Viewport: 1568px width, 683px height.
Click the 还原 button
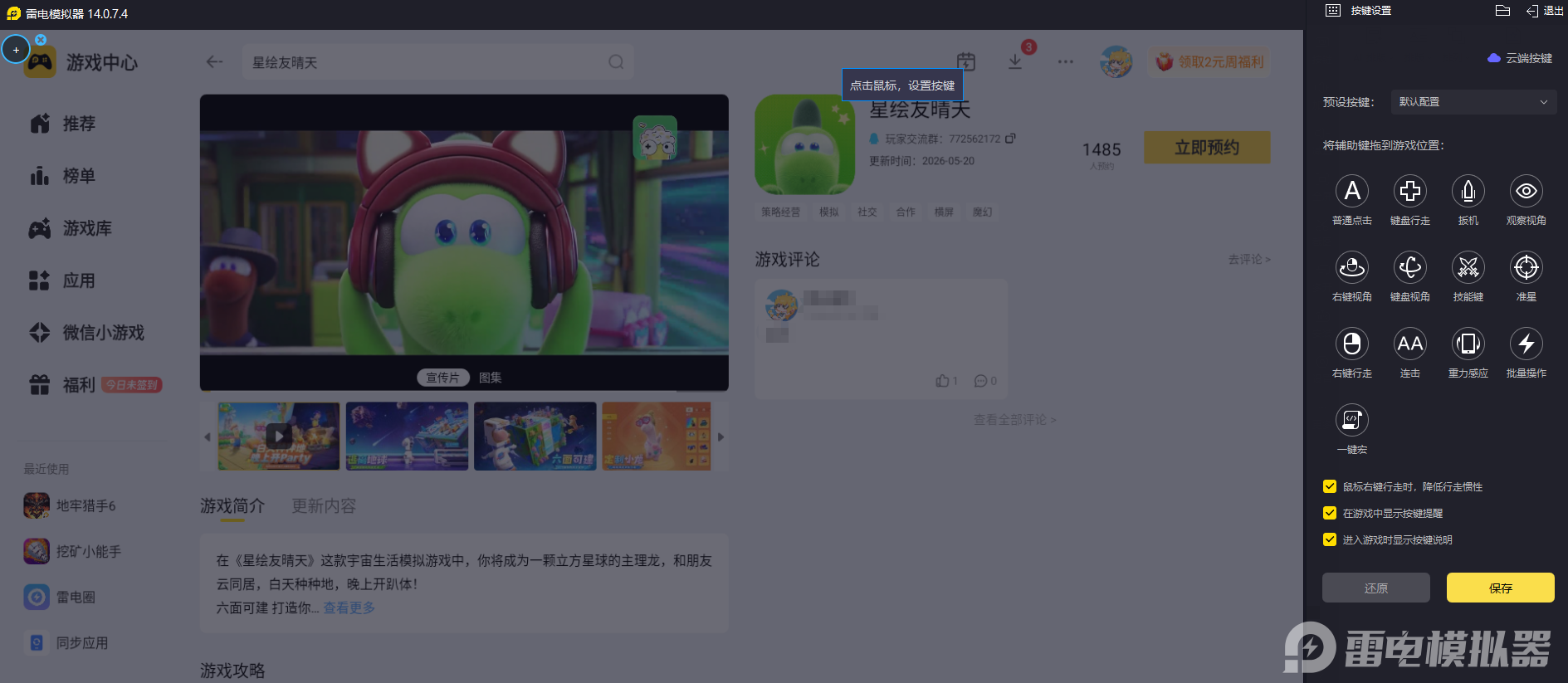[1376, 588]
